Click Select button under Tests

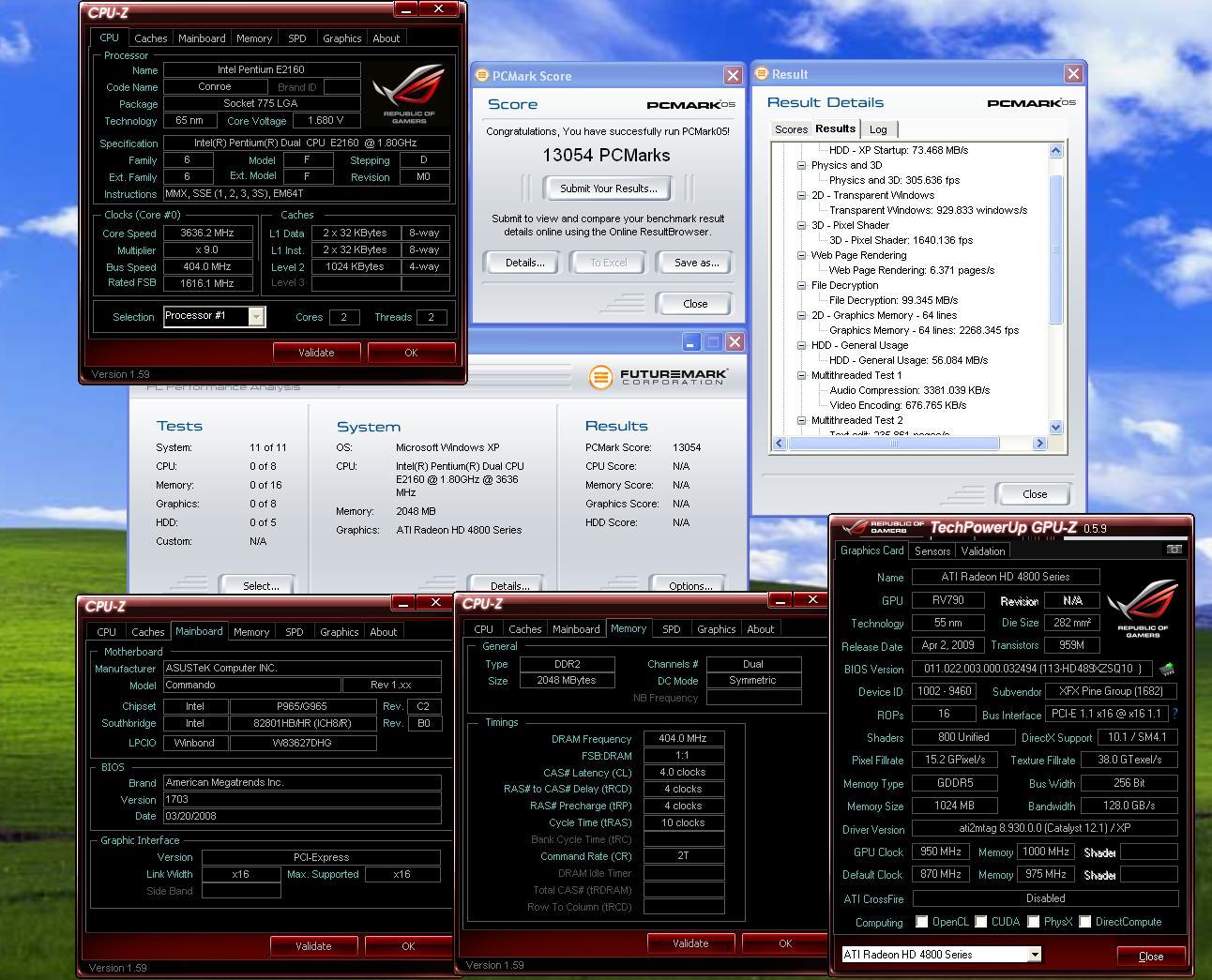260,585
